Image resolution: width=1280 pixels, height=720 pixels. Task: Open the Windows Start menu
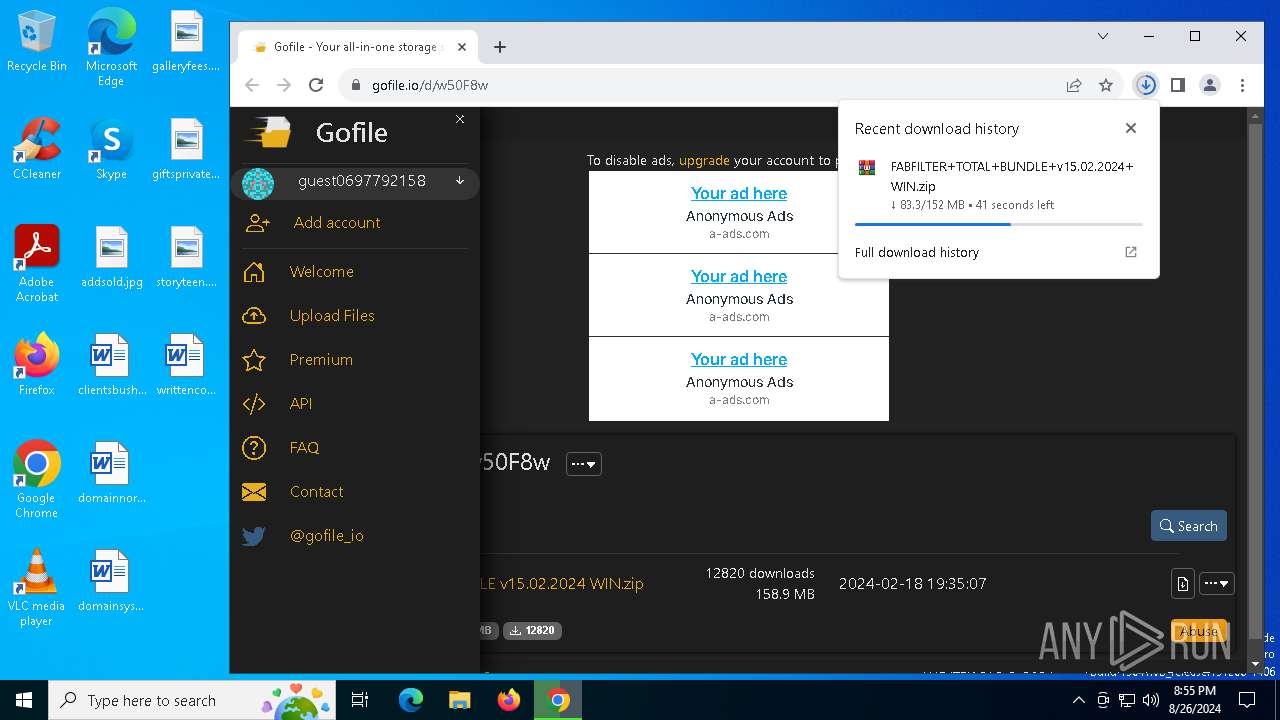(24, 700)
